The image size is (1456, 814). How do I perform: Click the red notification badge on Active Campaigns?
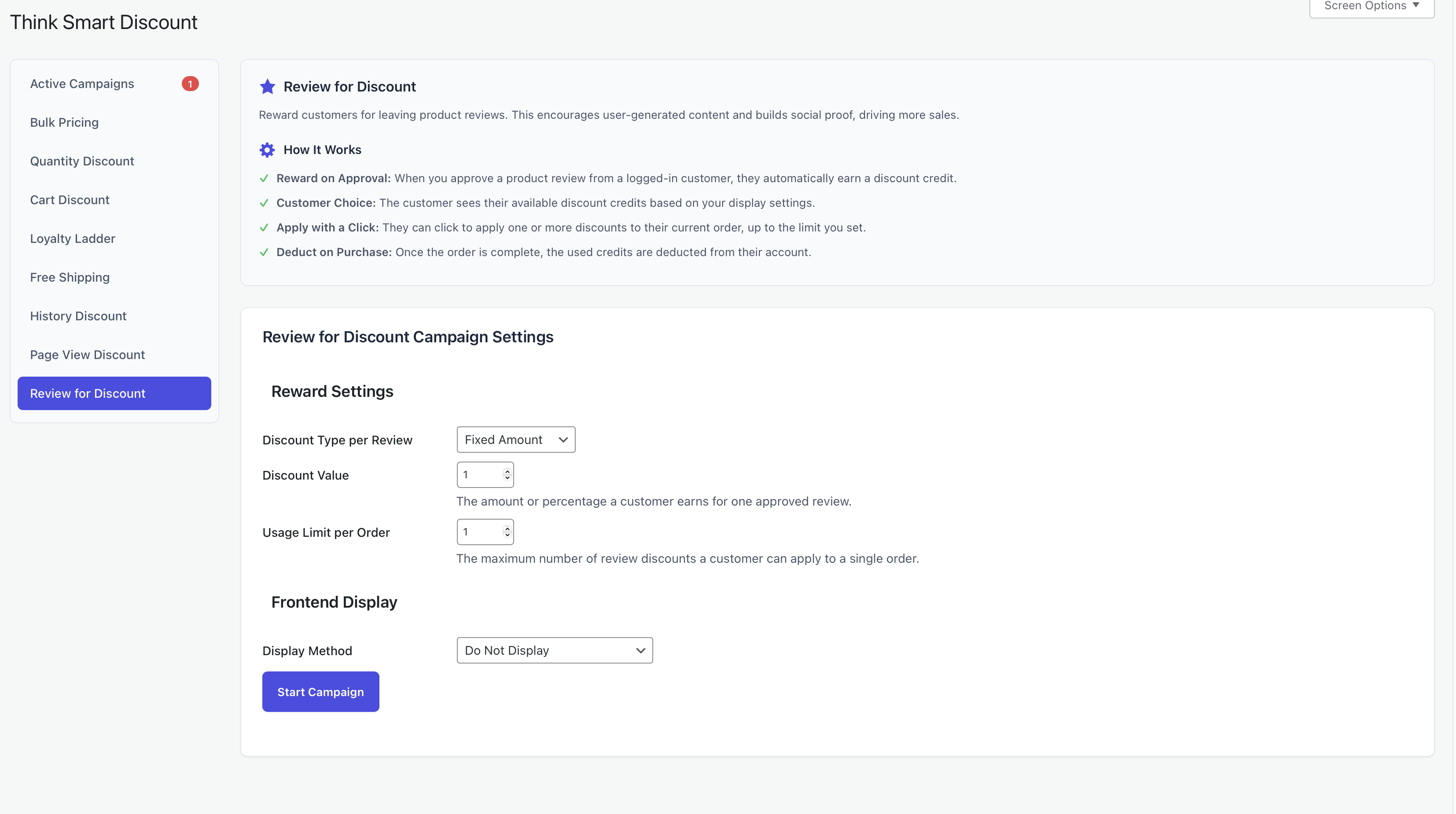click(x=190, y=84)
